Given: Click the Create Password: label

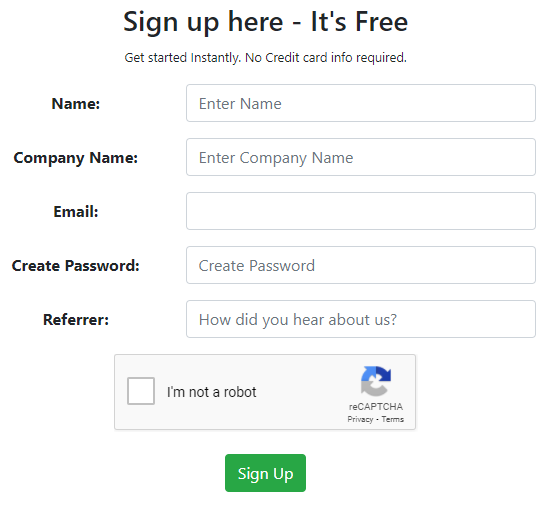Looking at the screenshot, I should [x=76, y=266].
